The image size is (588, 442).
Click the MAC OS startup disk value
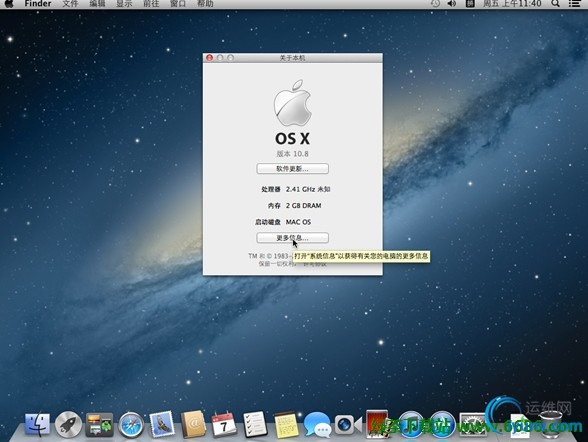pos(298,222)
